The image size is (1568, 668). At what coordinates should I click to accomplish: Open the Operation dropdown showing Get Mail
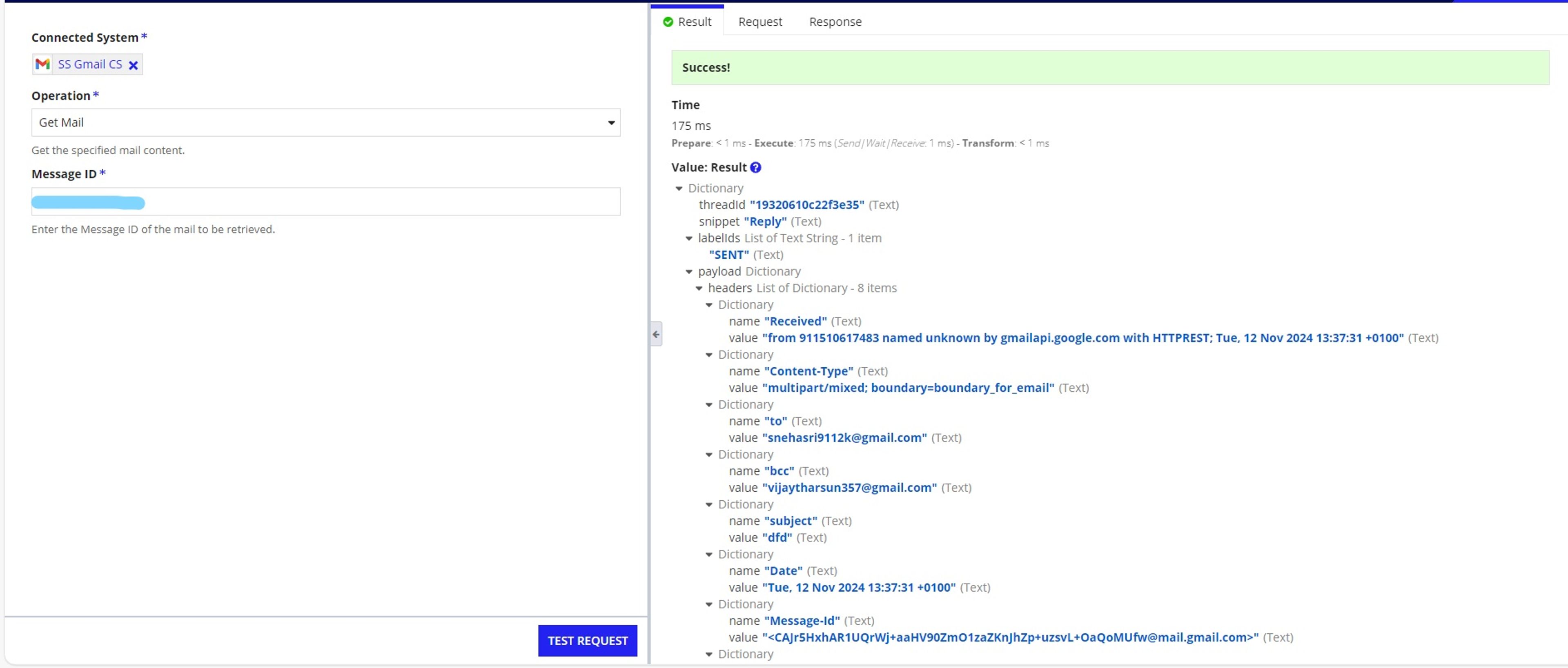(x=326, y=122)
